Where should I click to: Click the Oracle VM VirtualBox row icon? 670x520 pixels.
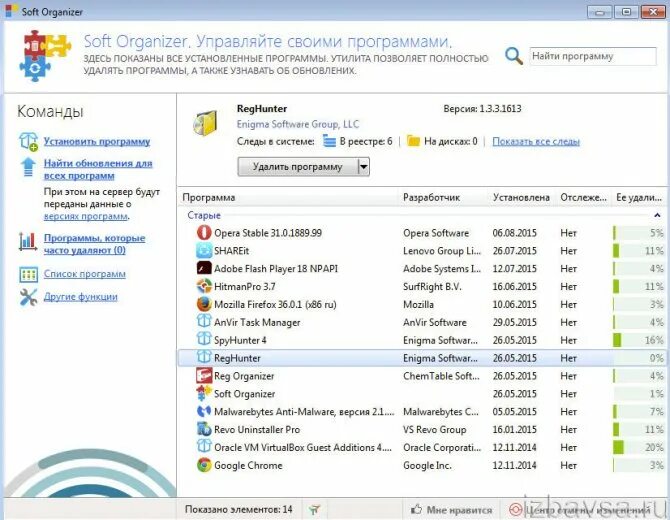pyautogui.click(x=204, y=446)
